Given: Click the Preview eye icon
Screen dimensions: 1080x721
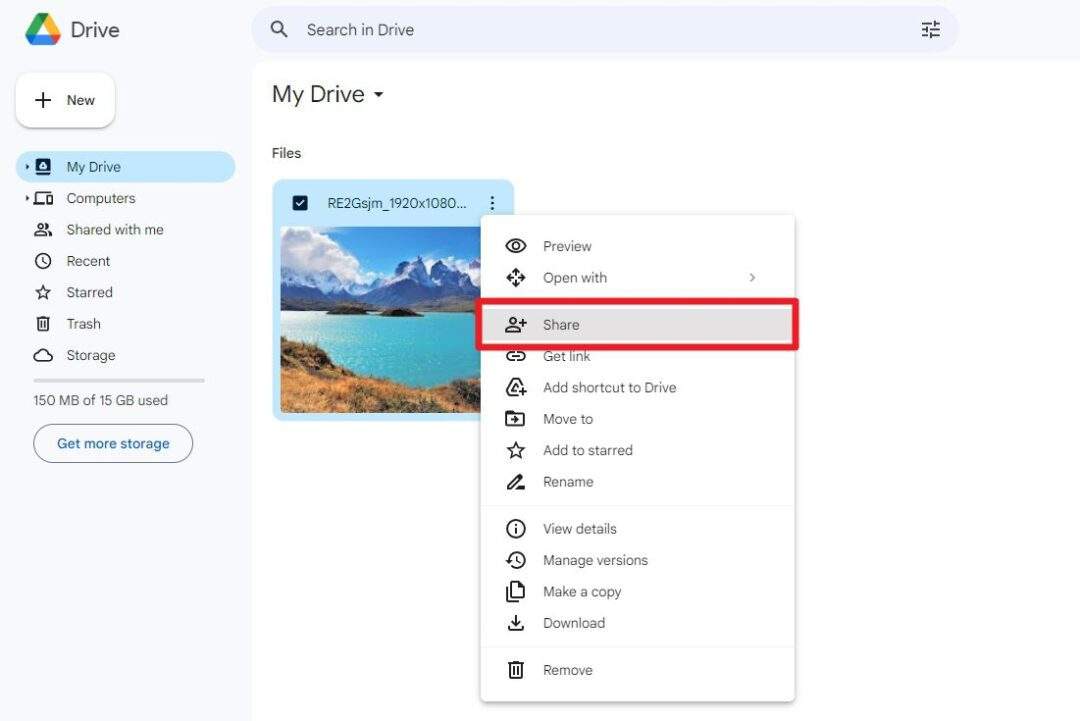Looking at the screenshot, I should click(x=516, y=246).
